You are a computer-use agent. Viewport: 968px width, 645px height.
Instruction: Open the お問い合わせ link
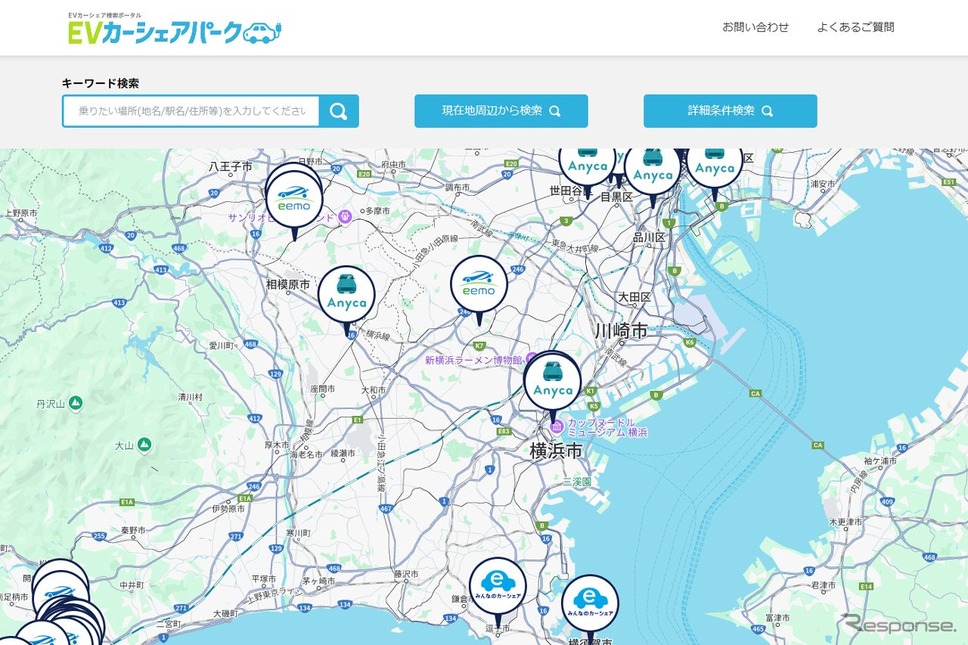click(x=756, y=27)
